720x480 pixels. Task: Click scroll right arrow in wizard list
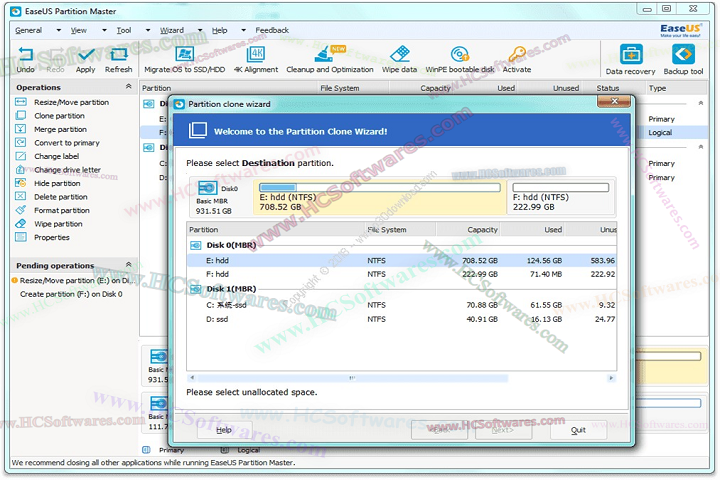coord(611,378)
